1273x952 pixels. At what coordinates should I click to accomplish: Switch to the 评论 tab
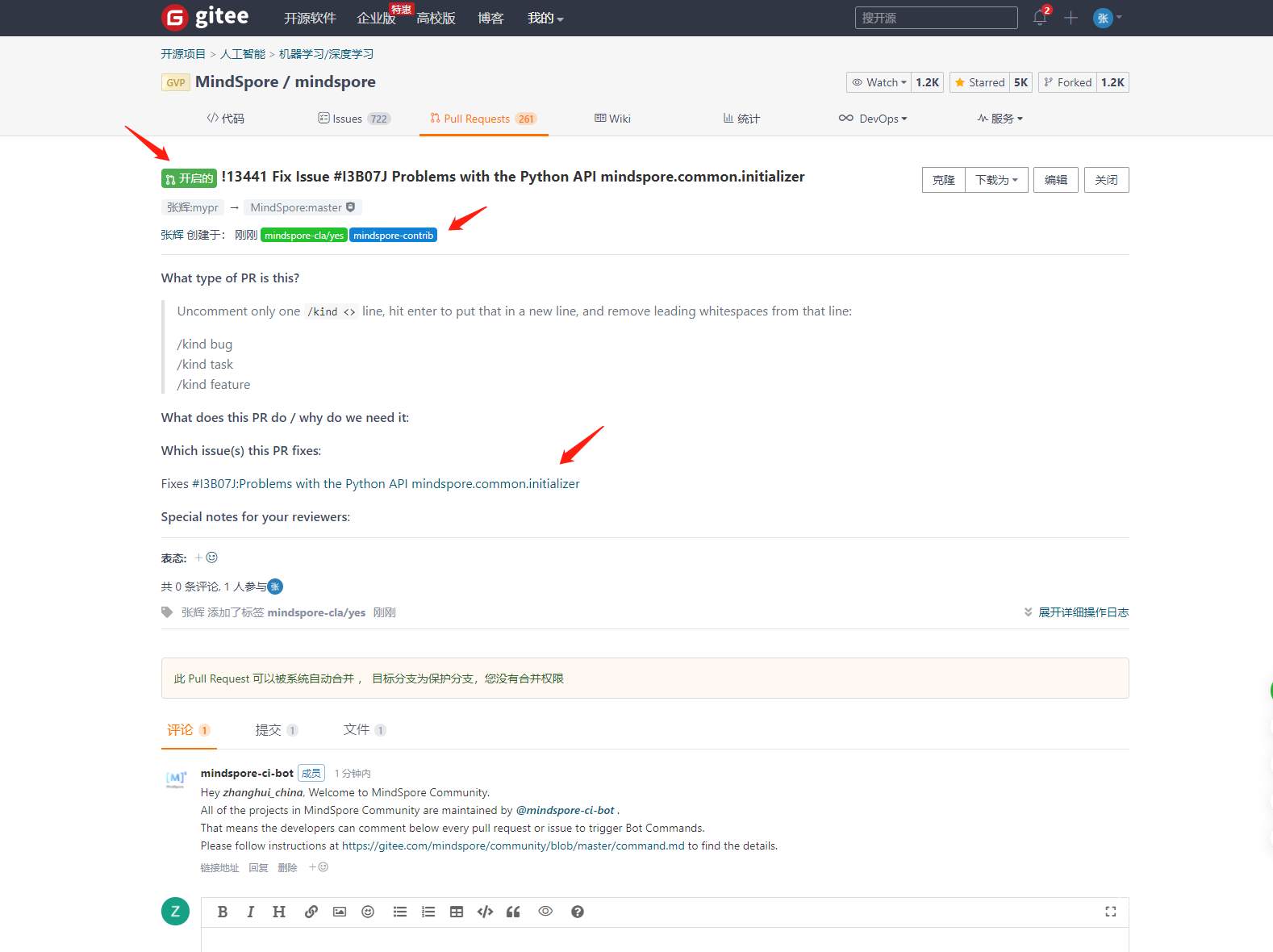point(189,730)
